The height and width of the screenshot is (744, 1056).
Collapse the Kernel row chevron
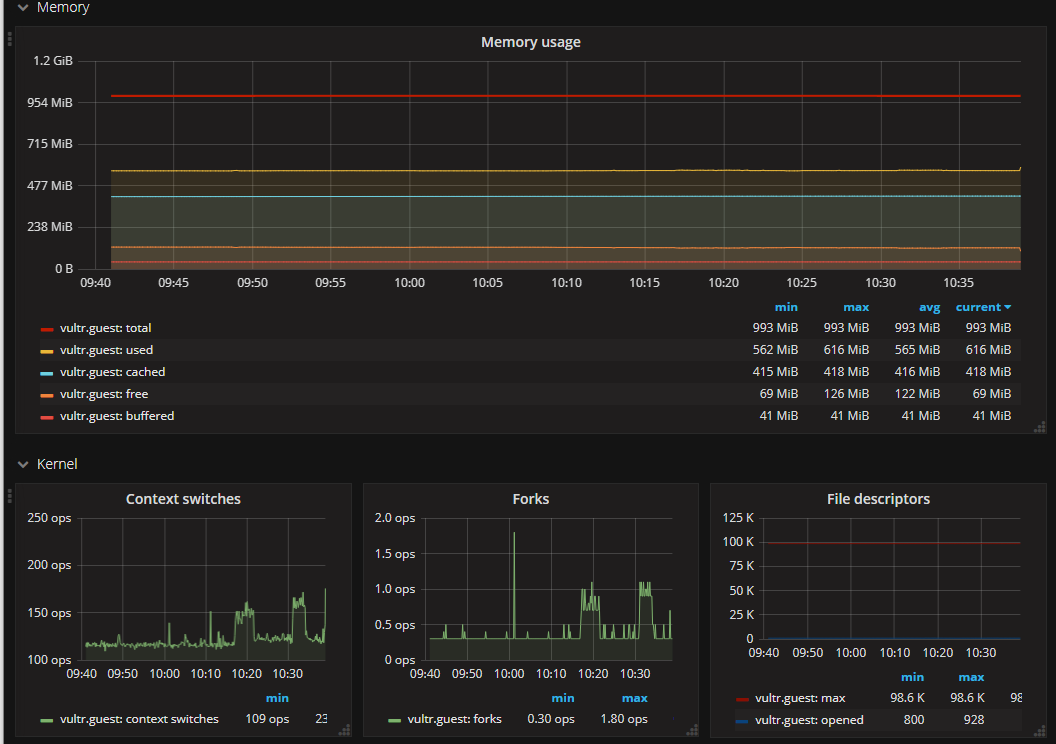click(23, 464)
